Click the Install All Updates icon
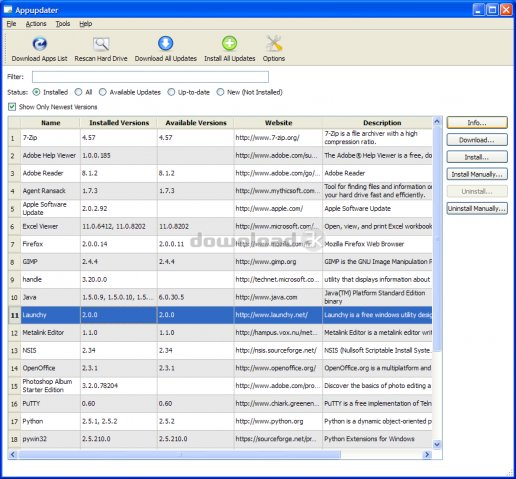Viewport: 516px width, 479px height. tap(229, 43)
